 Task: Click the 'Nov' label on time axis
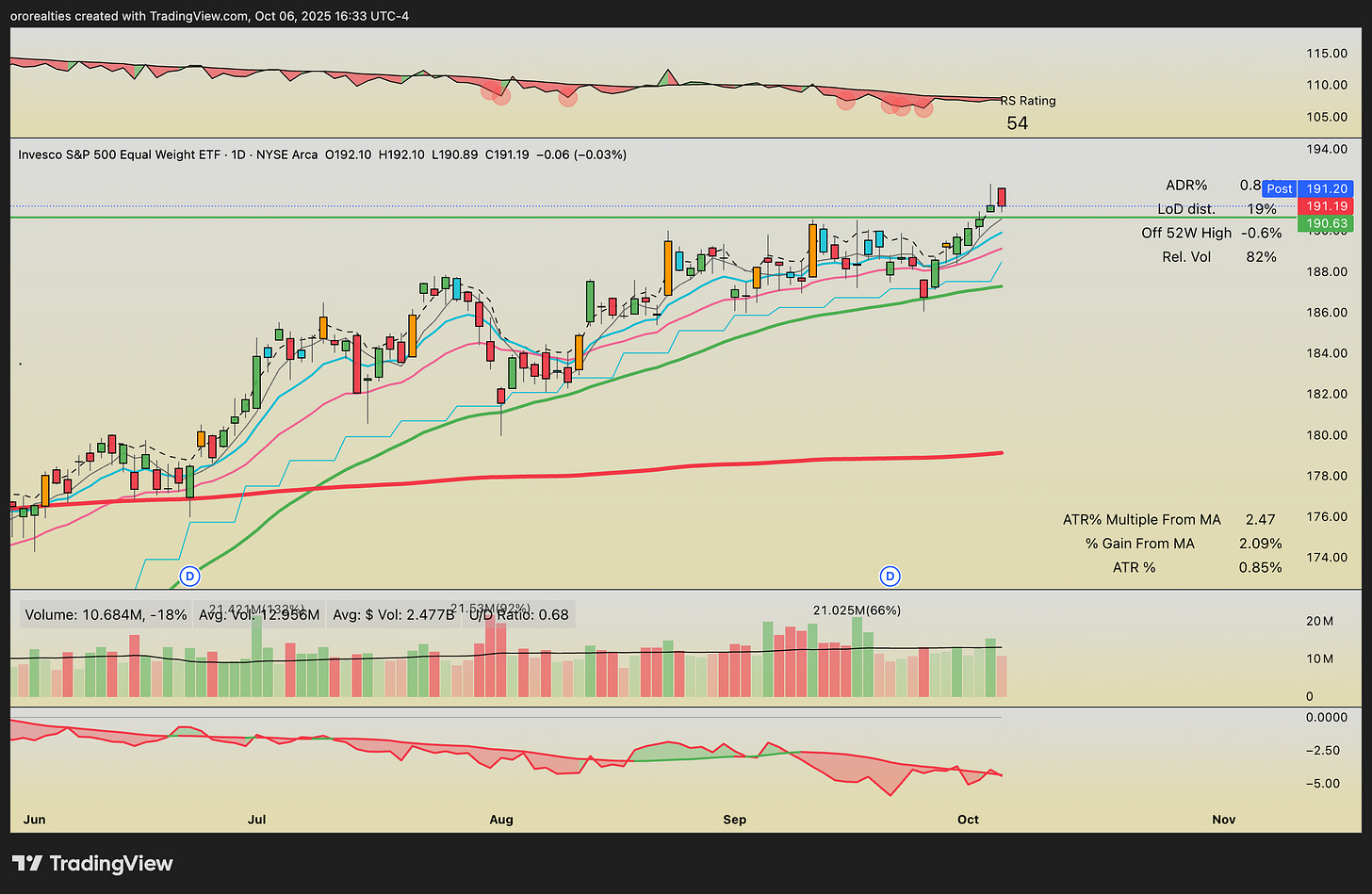pos(1224,820)
